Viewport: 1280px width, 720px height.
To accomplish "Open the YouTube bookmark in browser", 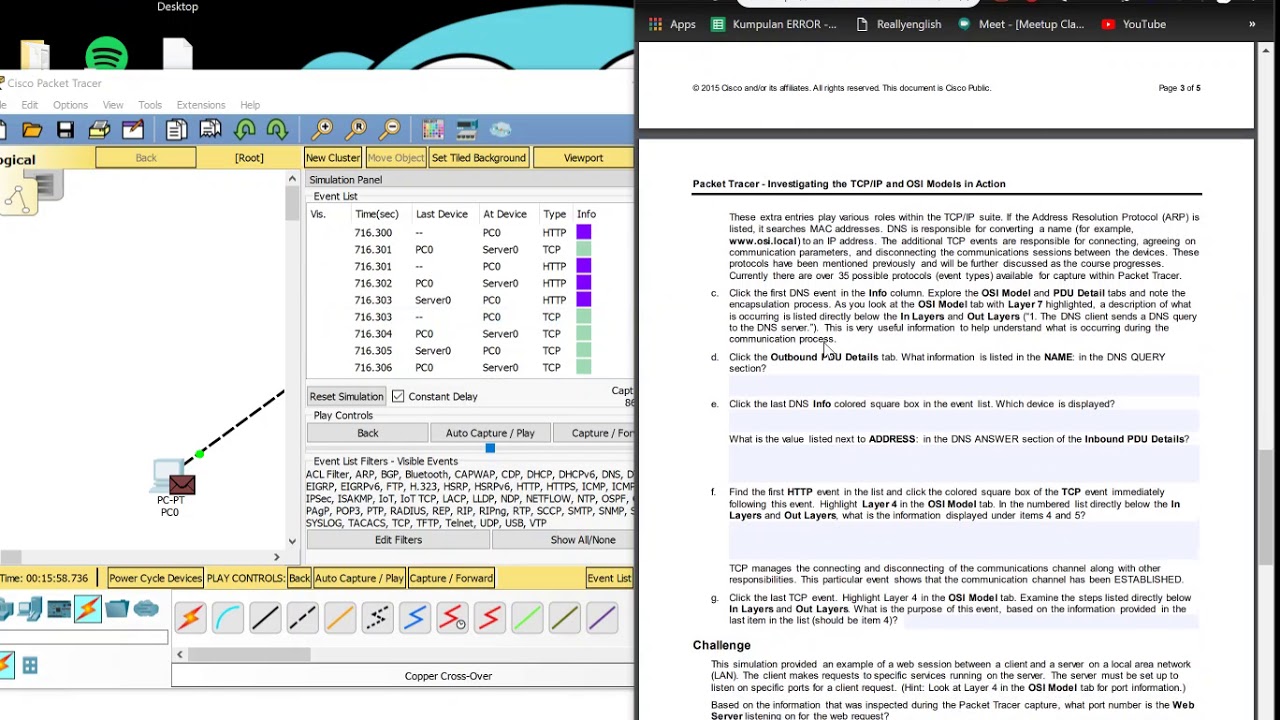I will [x=1133, y=24].
